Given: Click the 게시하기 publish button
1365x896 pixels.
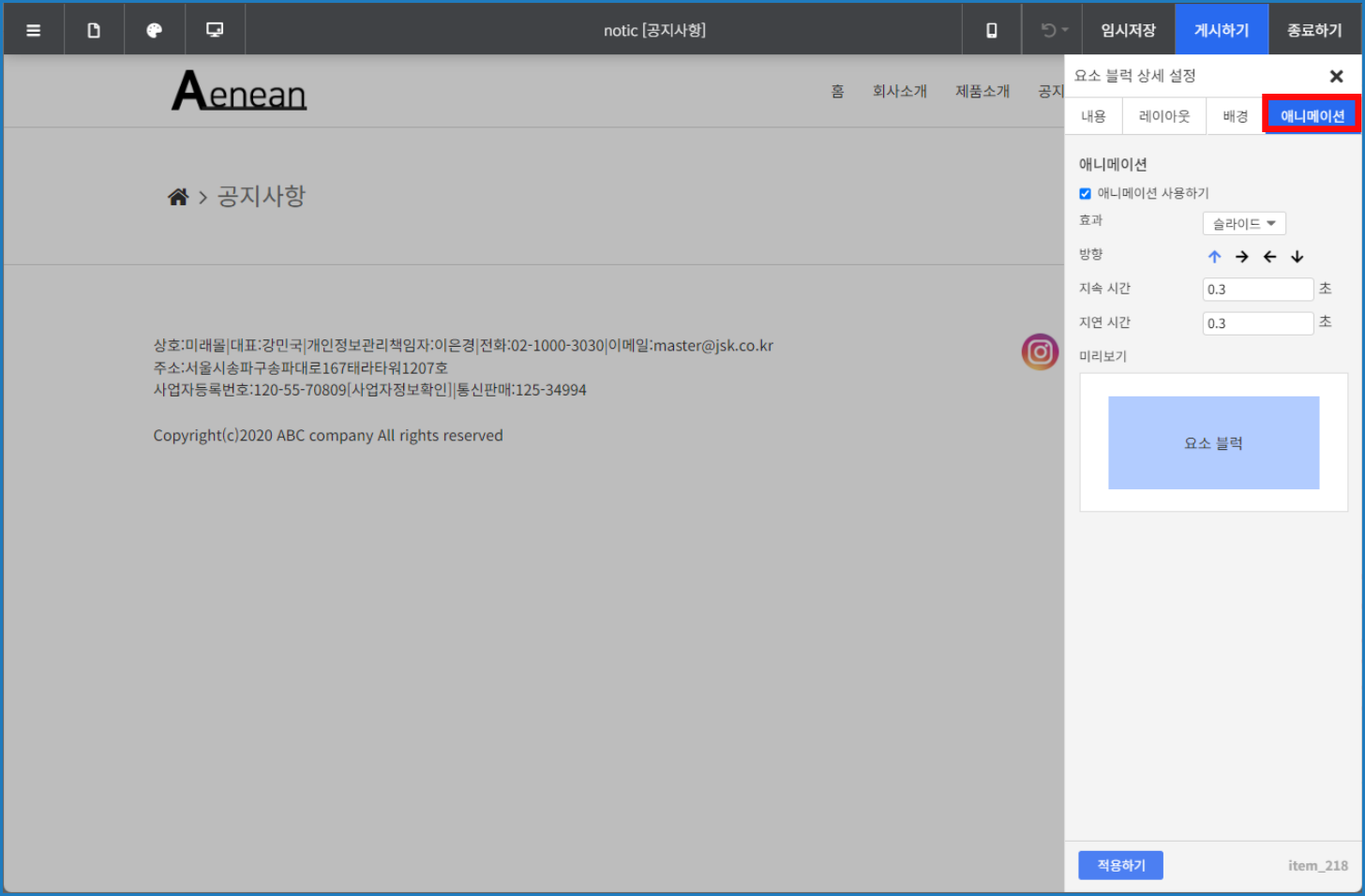Looking at the screenshot, I should pos(1222,29).
